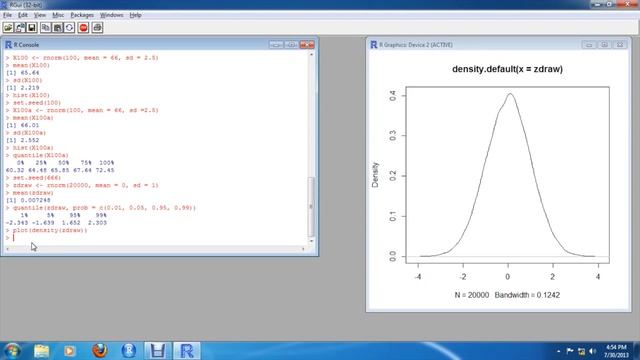Minimize the R Graphics Device 2 window
This screenshot has width=640, height=360.
click(x=589, y=44)
